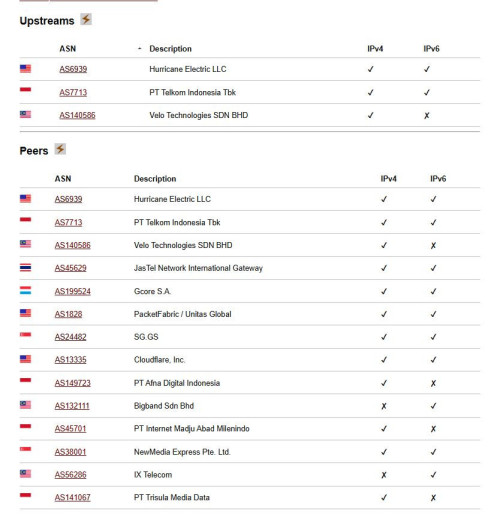Open AS6939 link in the Upstreams table

point(73,69)
